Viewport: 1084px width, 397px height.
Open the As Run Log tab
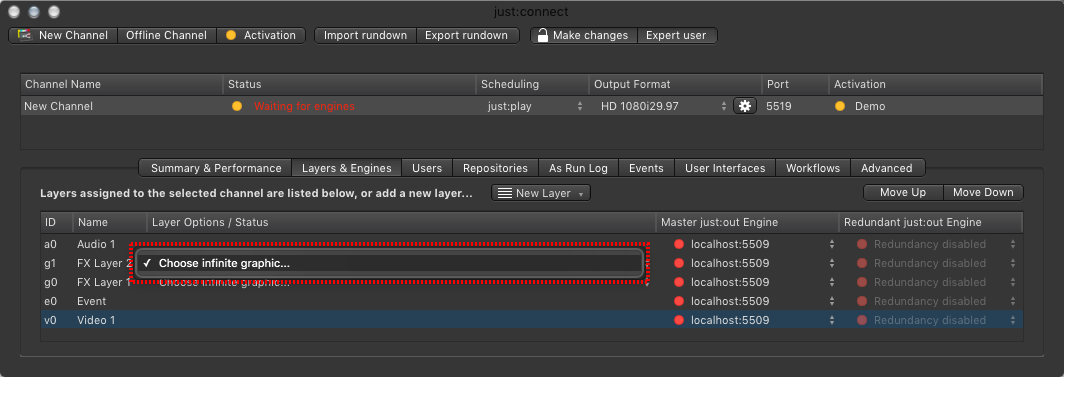[x=578, y=168]
